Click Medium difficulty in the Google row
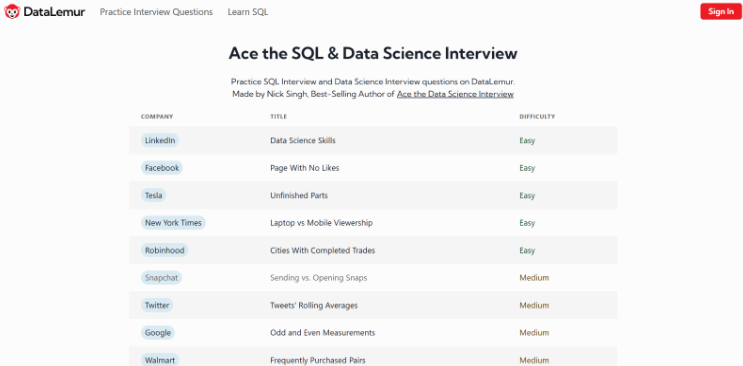The height and width of the screenshot is (366, 743). point(534,333)
